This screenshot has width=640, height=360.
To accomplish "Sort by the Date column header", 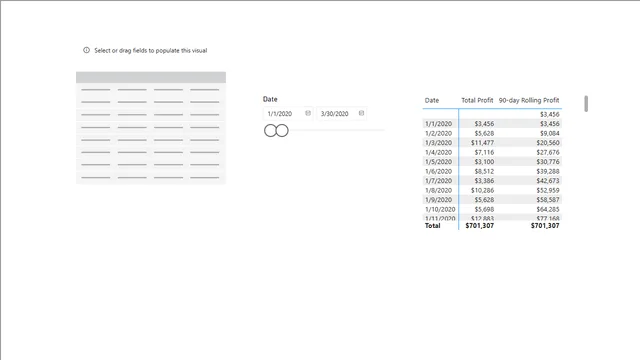I will point(432,100).
